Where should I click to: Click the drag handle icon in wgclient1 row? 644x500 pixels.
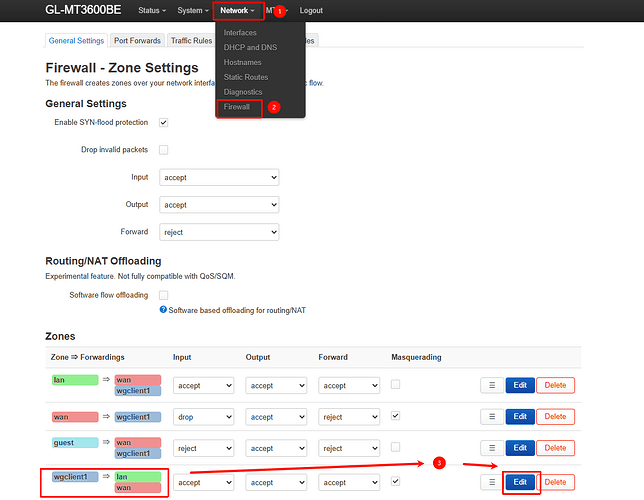coord(491,482)
